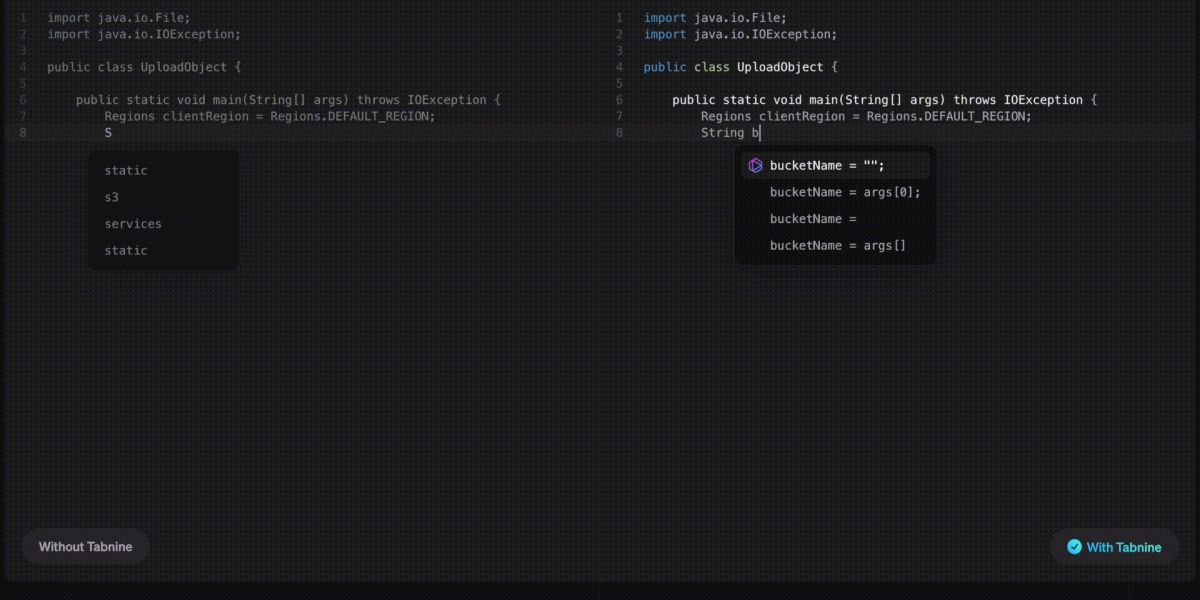The height and width of the screenshot is (600, 1200).
Task: Choose the bucketName = args[0]; completion
Action: pyautogui.click(x=844, y=192)
